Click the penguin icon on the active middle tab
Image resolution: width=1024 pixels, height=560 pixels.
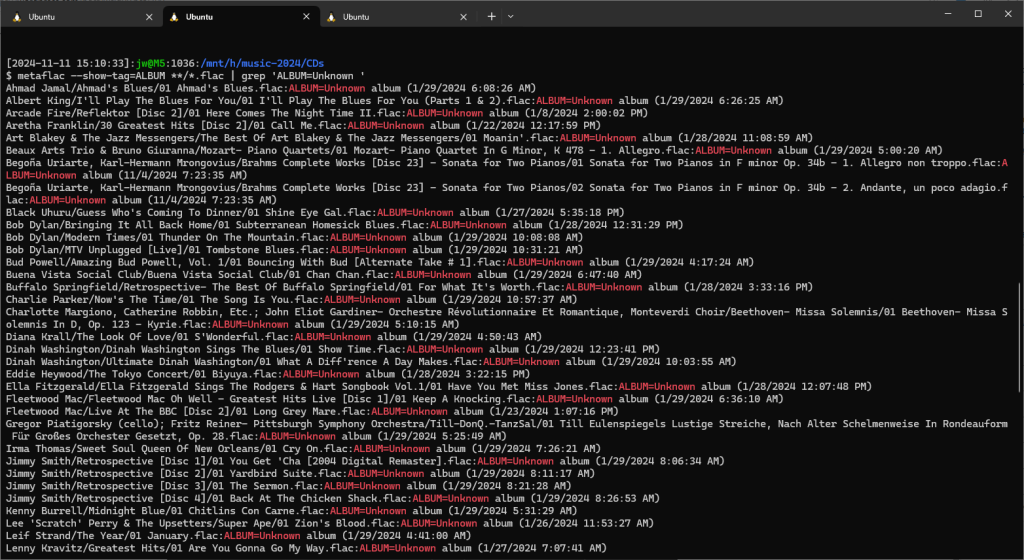pos(175,17)
